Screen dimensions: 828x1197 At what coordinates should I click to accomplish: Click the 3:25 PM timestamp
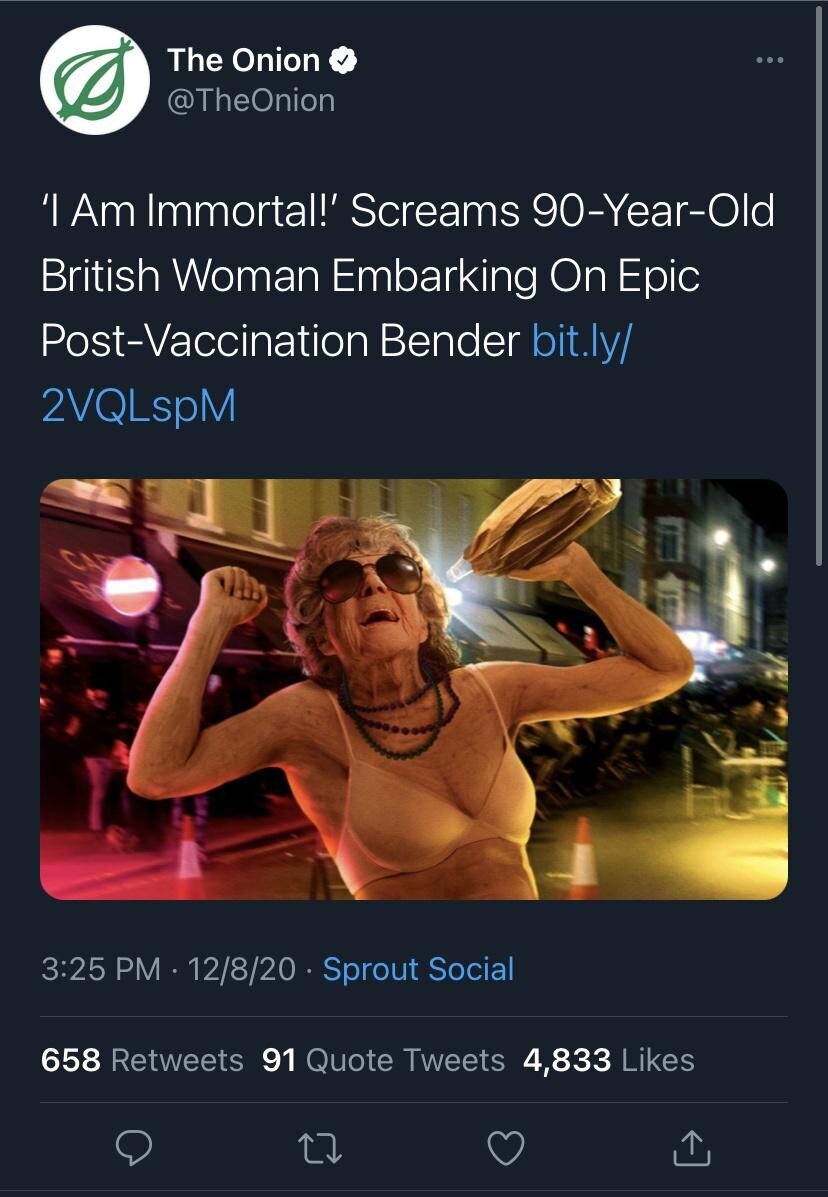pyautogui.click(x=100, y=969)
